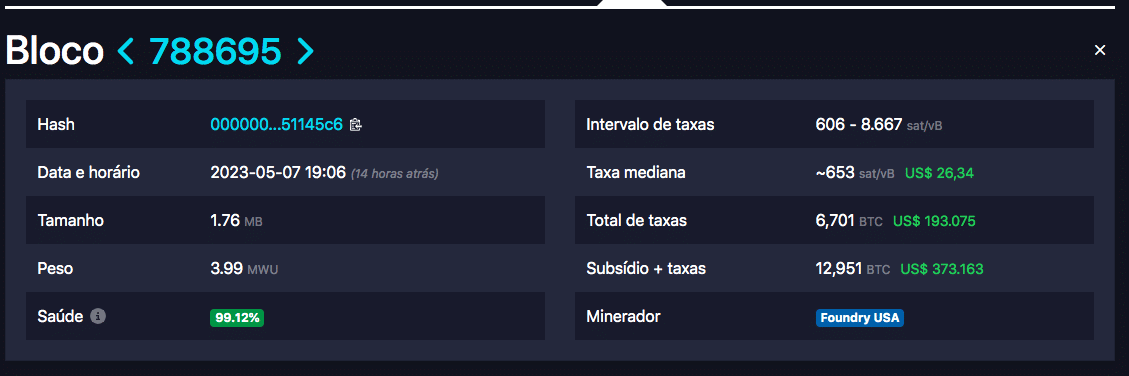This screenshot has width=1129, height=376.
Task: Click the date 2023-05-07 19:06
Action: pos(278,173)
